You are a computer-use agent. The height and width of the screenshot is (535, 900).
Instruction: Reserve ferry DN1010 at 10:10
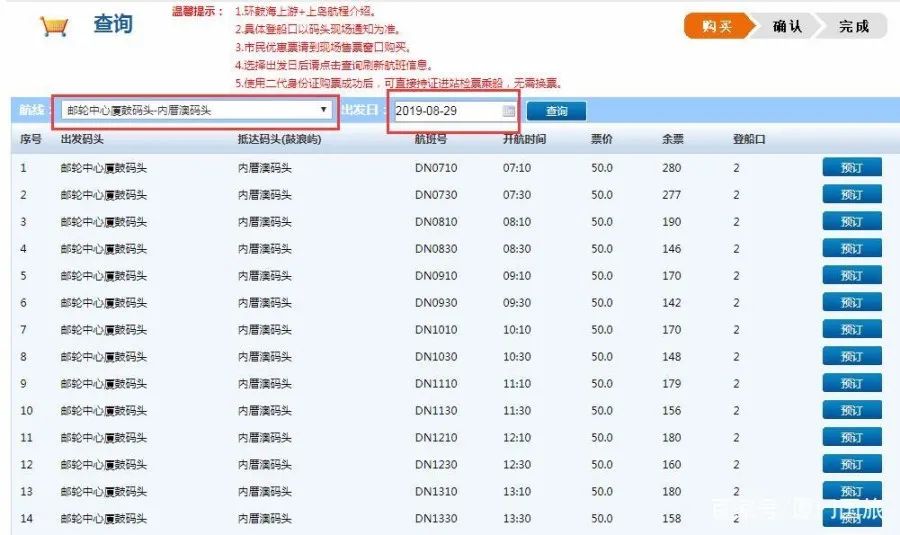point(851,330)
